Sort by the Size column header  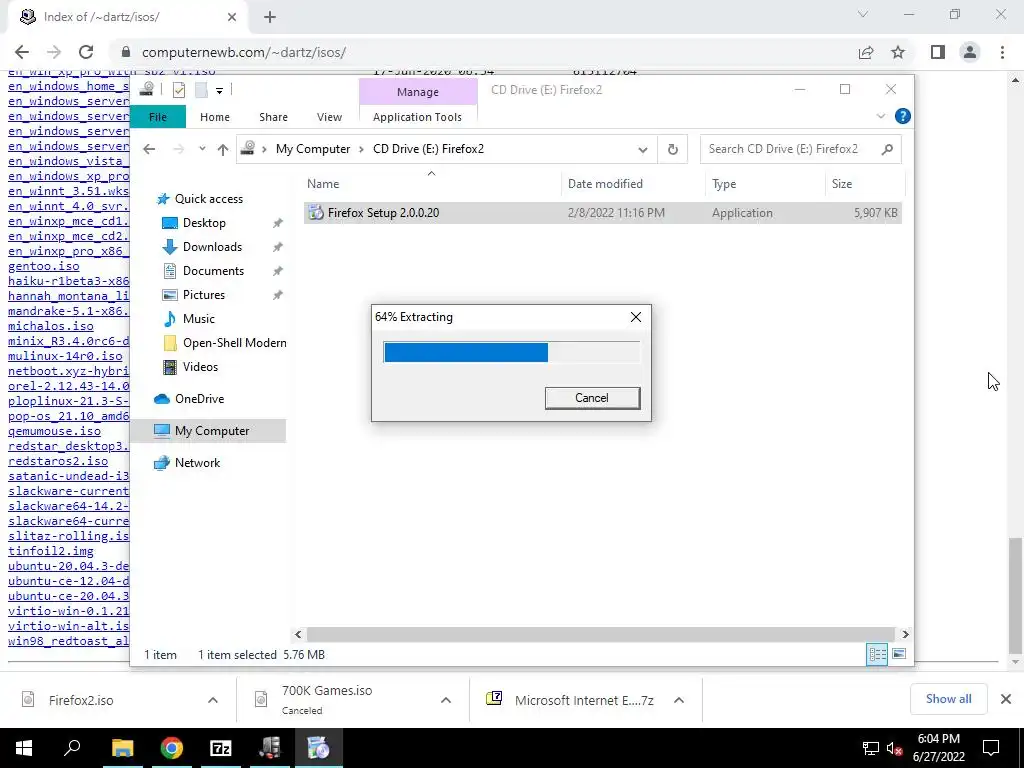[x=864, y=184]
